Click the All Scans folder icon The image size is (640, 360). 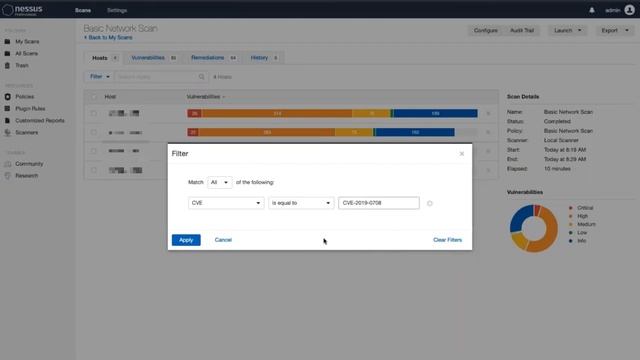(7, 53)
